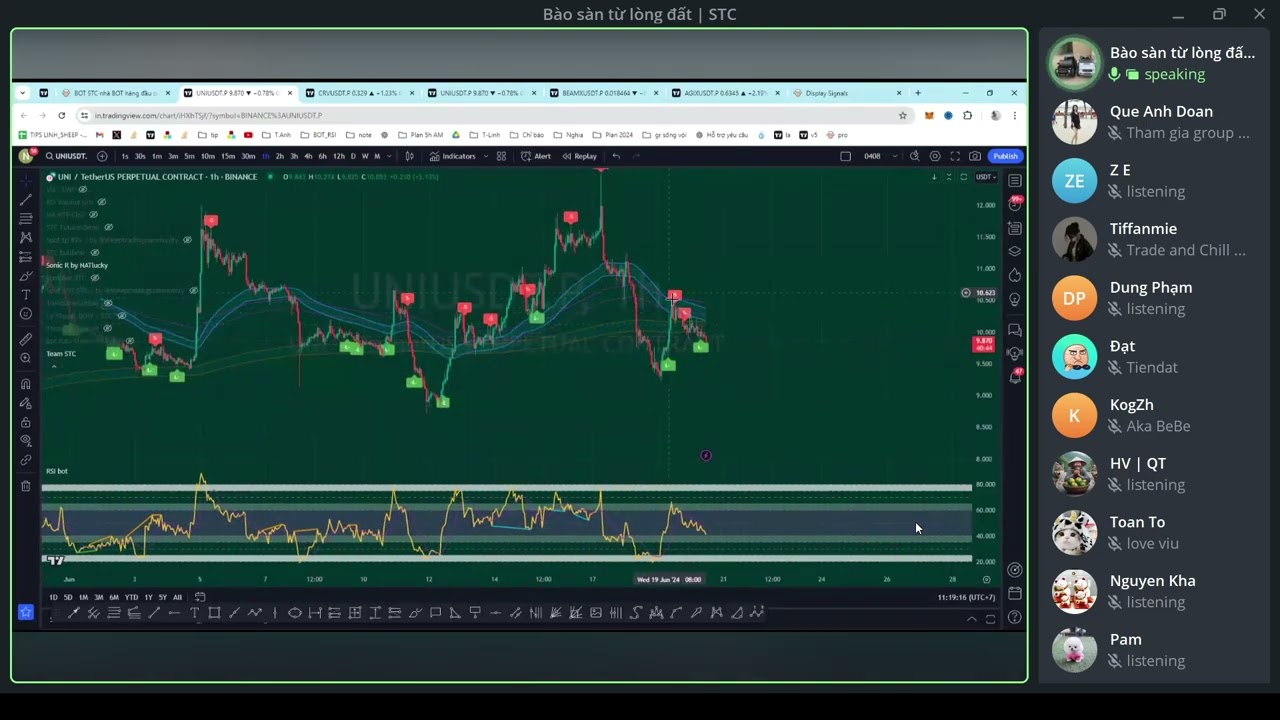Select the 1M date range

[83, 597]
